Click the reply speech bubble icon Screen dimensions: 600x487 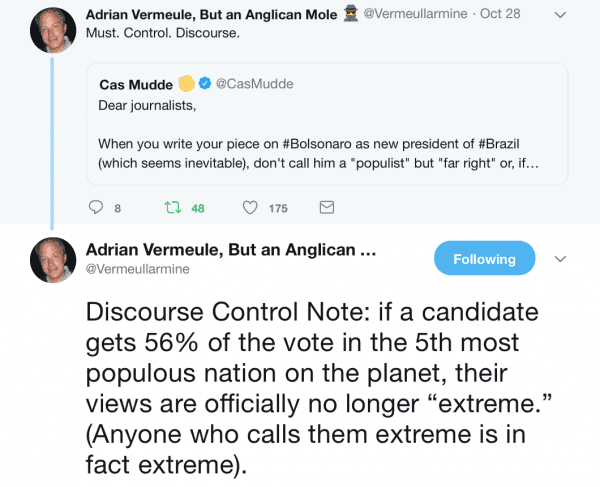click(97, 208)
